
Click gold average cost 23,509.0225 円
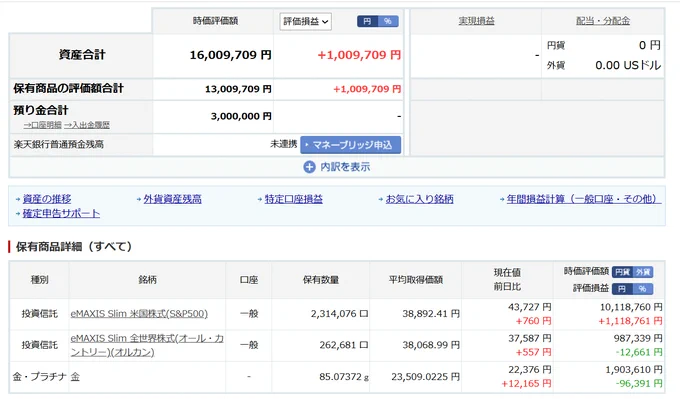pyautogui.click(x=425, y=377)
